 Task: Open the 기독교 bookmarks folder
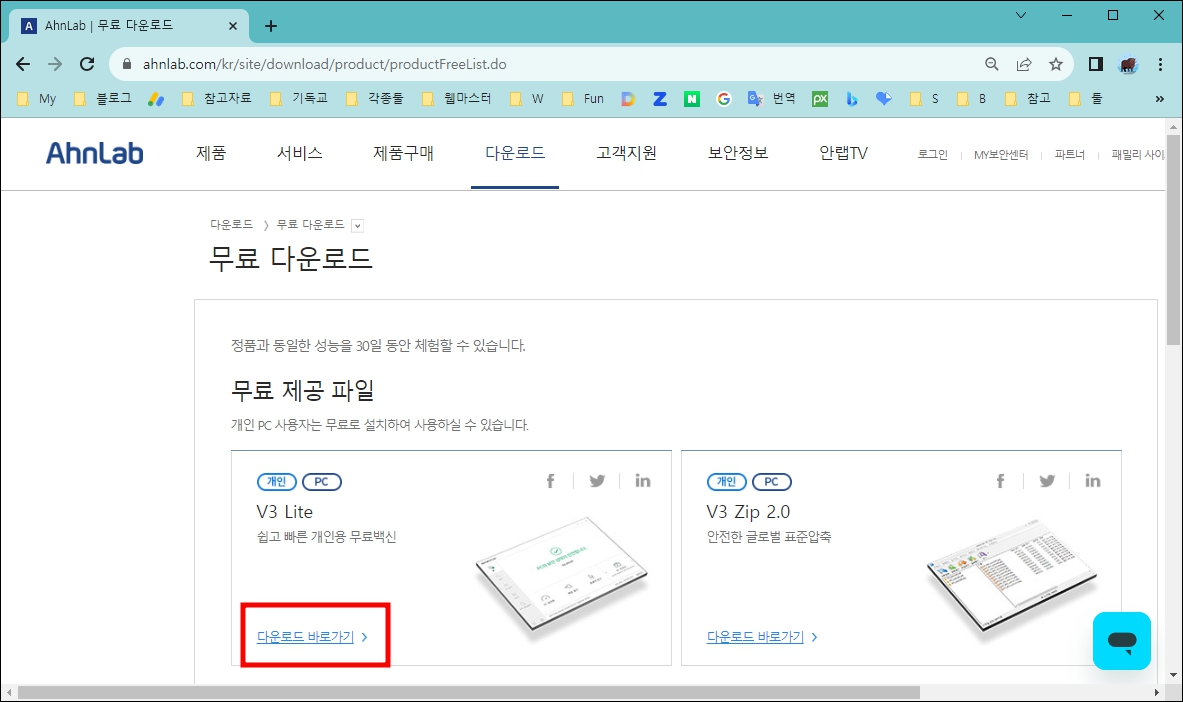[x=299, y=99]
